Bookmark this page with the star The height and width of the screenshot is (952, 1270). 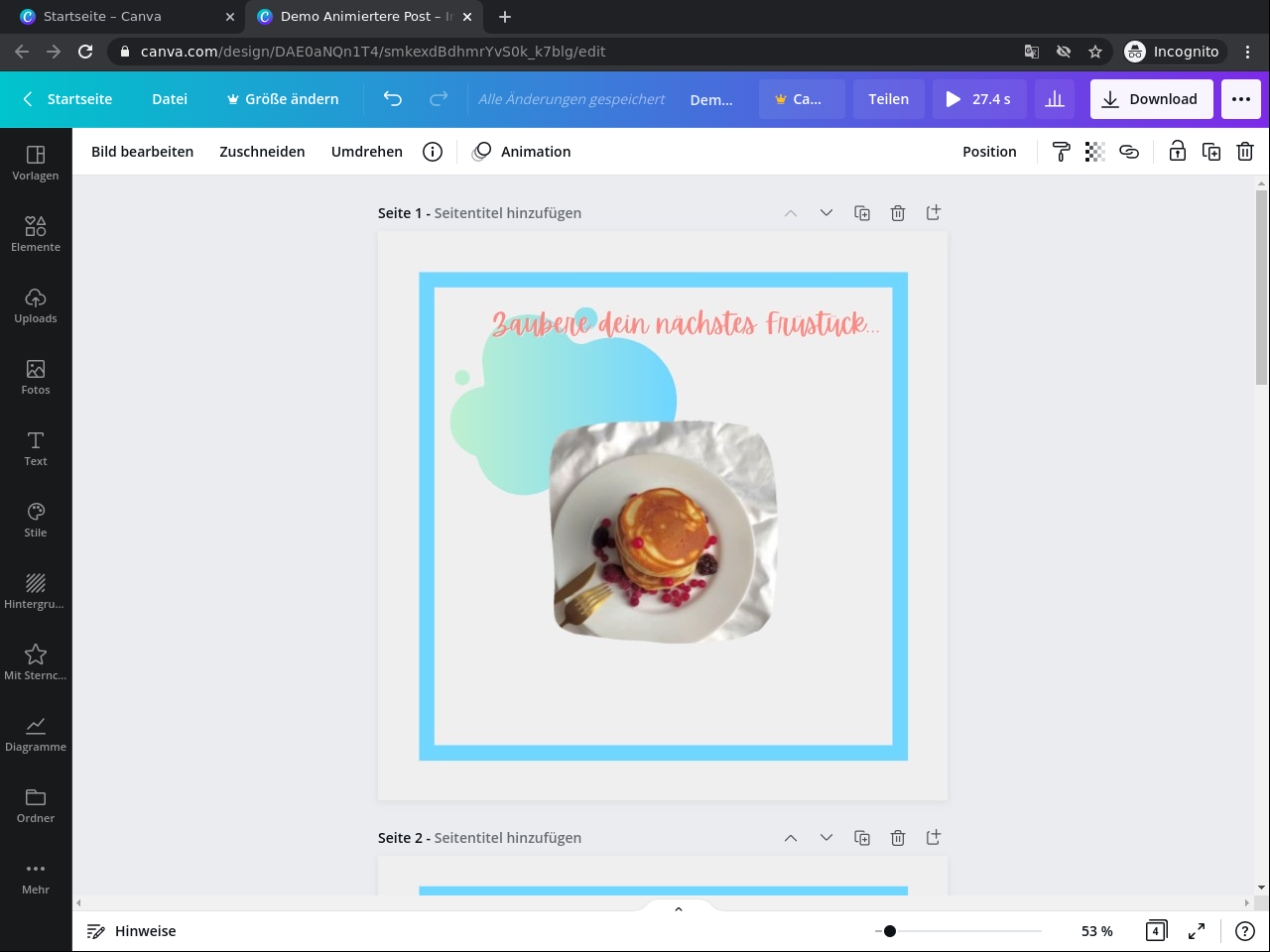(x=1095, y=52)
